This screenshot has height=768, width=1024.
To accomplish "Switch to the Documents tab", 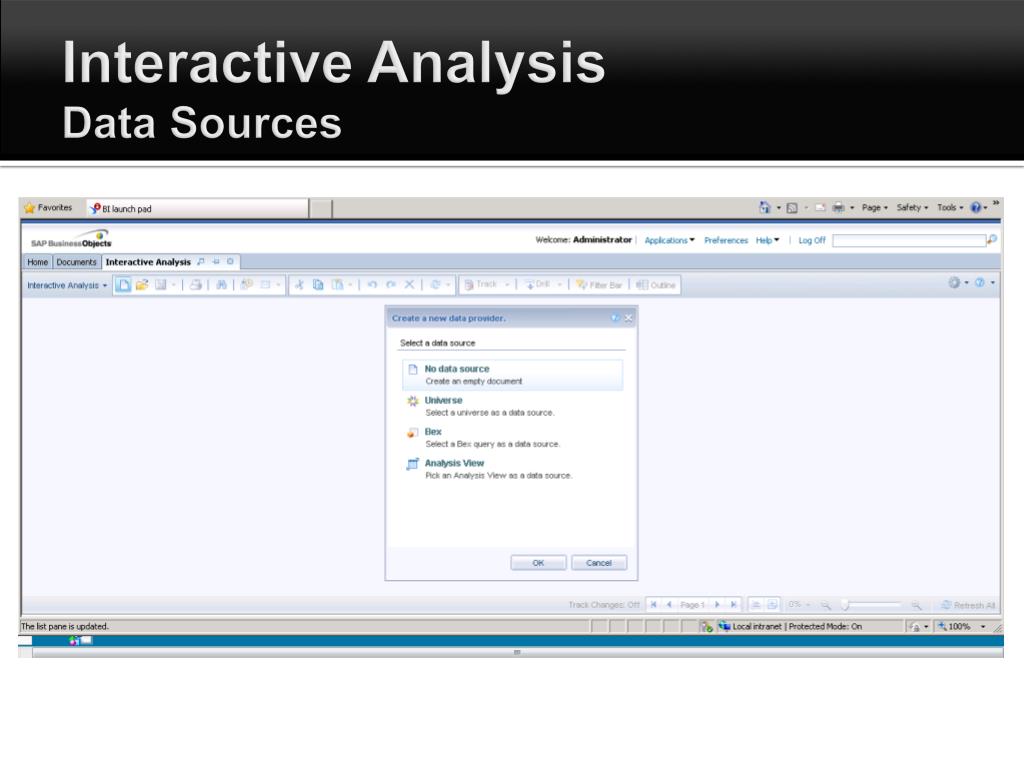I will [76, 262].
